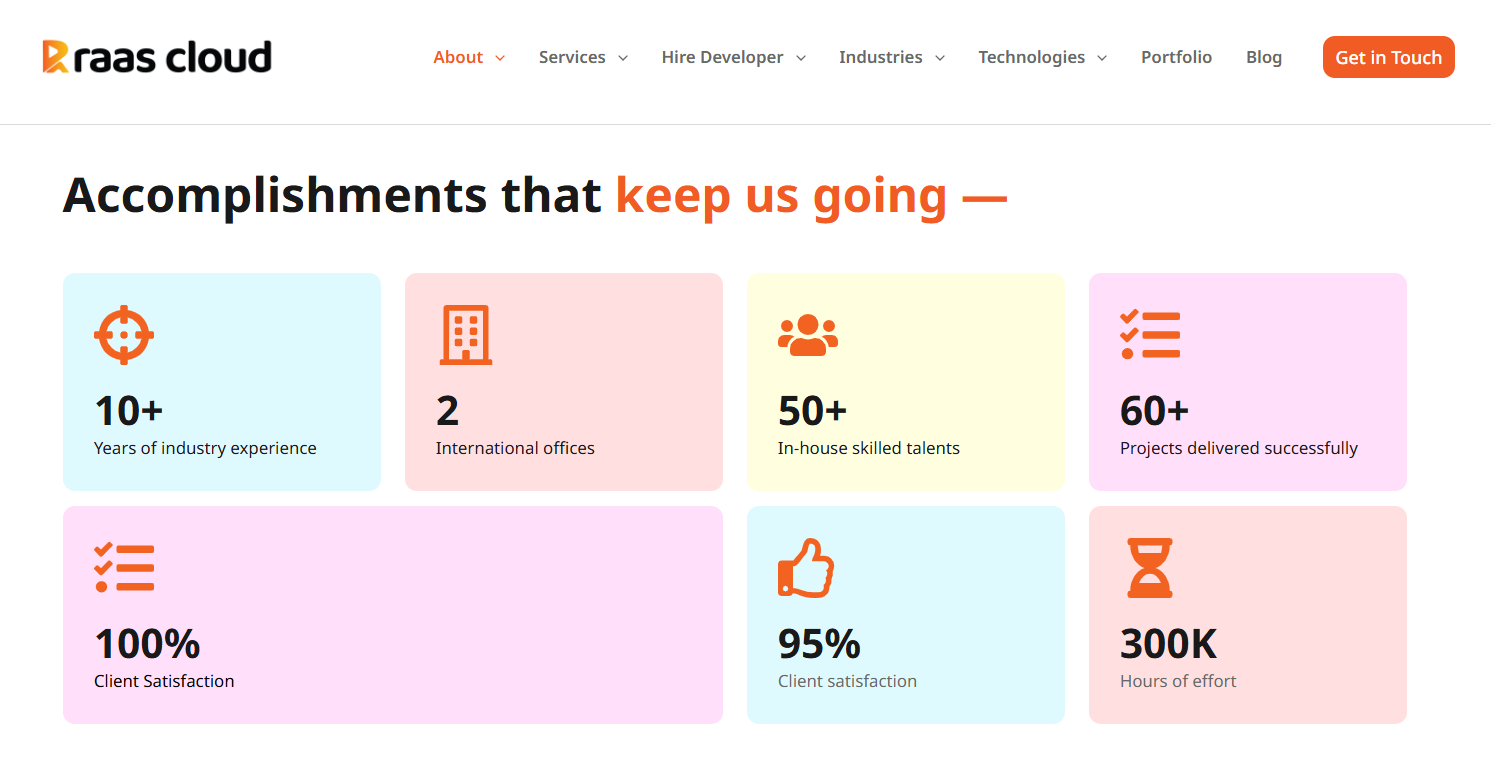Click the International offices label
1491x761 pixels.
(x=515, y=448)
